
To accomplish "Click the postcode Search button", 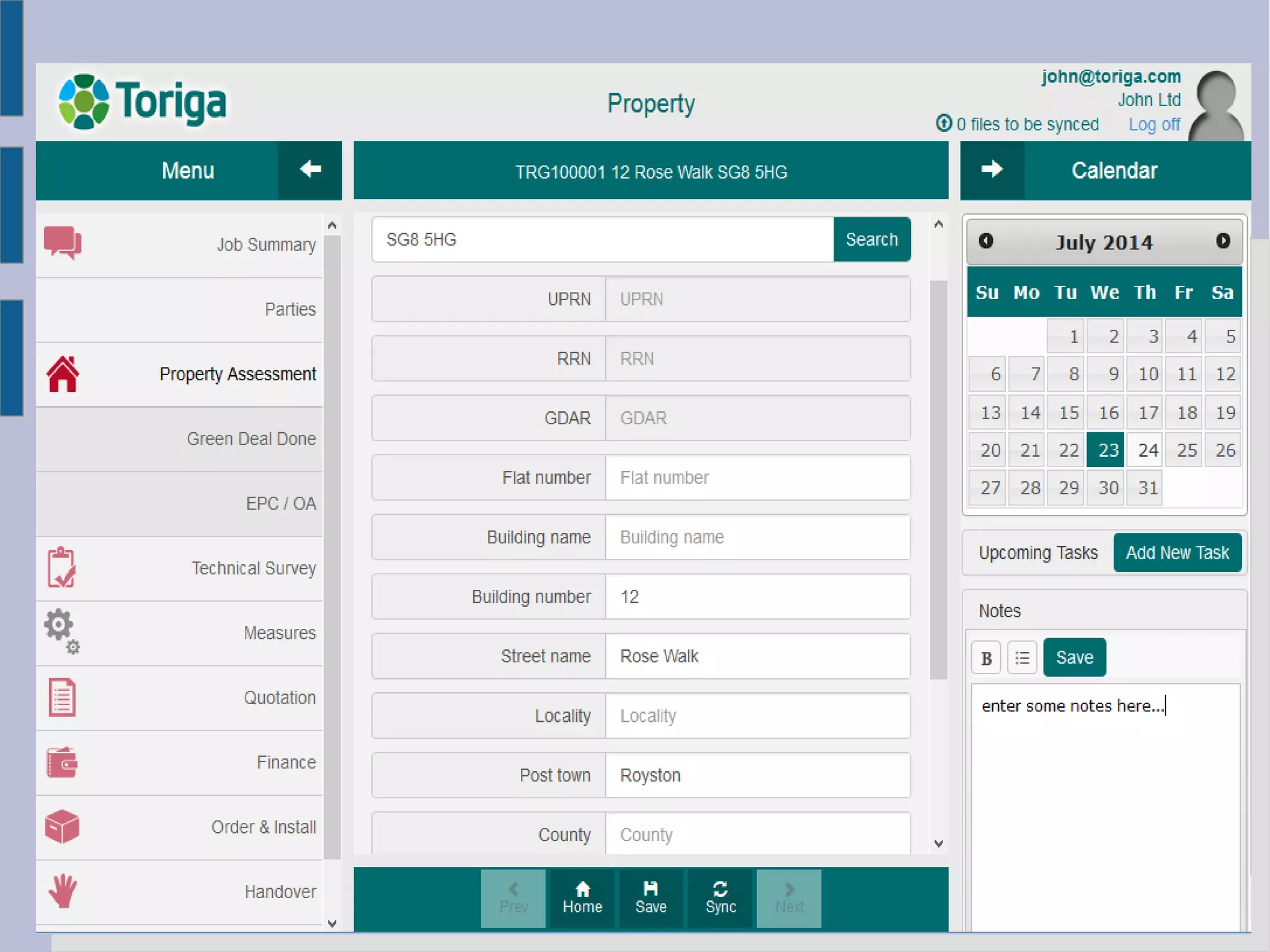I will tap(871, 239).
